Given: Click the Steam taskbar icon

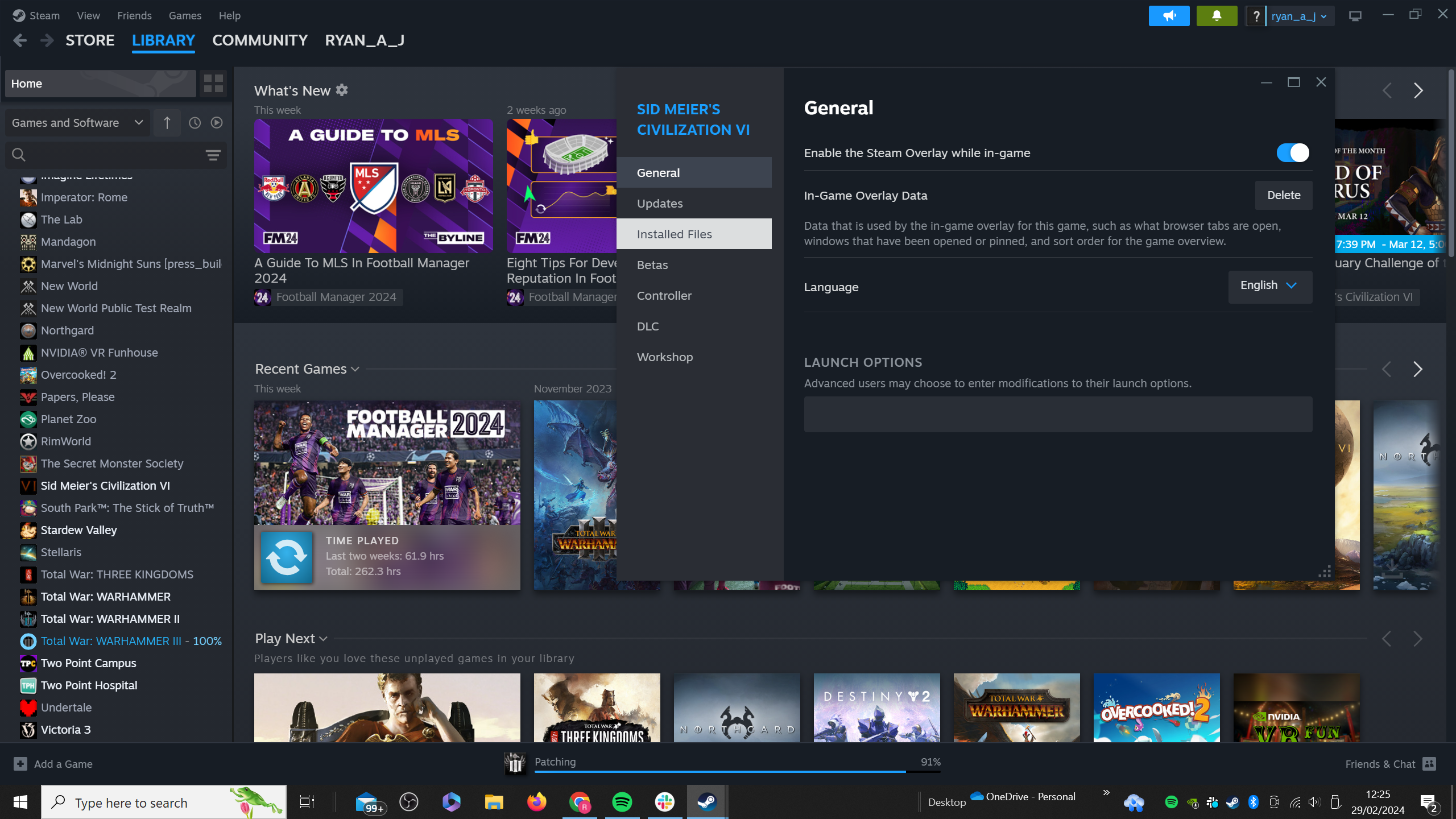Looking at the screenshot, I should [707, 802].
